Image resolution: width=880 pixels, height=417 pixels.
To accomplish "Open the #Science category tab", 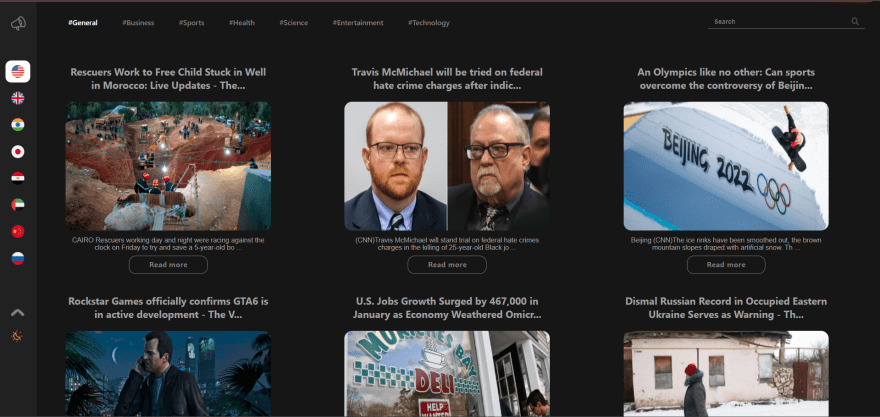I will click(294, 23).
